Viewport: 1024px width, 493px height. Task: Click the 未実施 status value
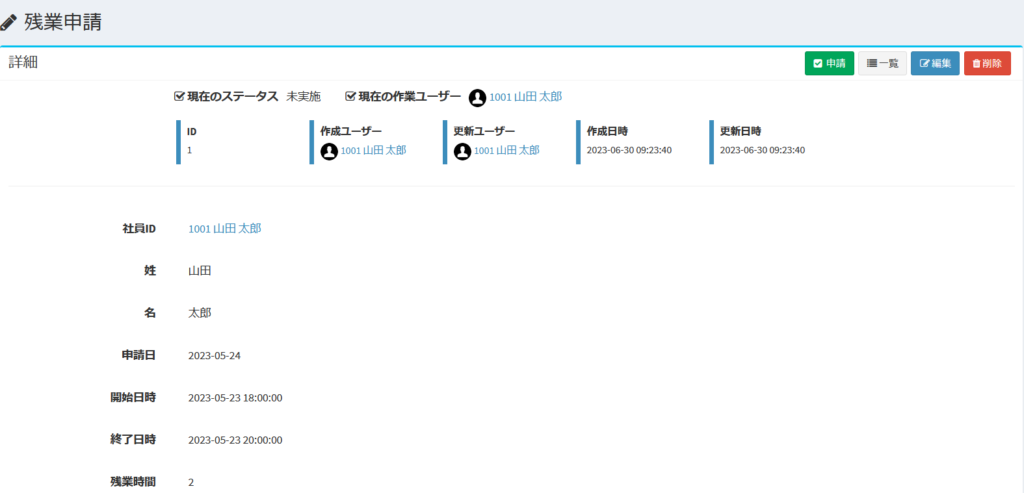pos(304,97)
